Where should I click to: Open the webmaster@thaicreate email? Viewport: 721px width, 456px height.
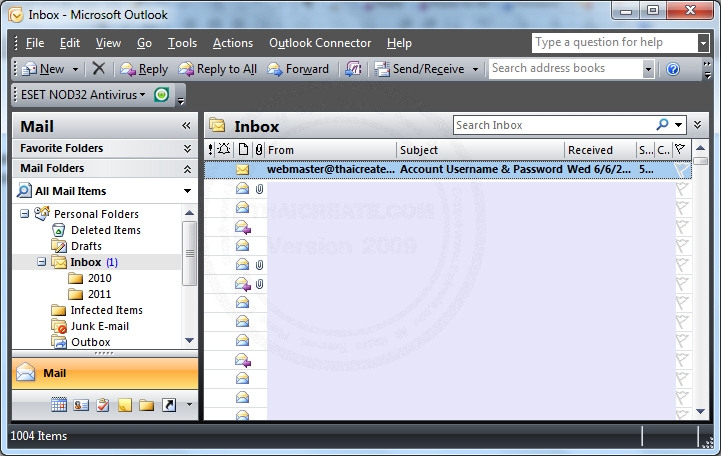448,169
